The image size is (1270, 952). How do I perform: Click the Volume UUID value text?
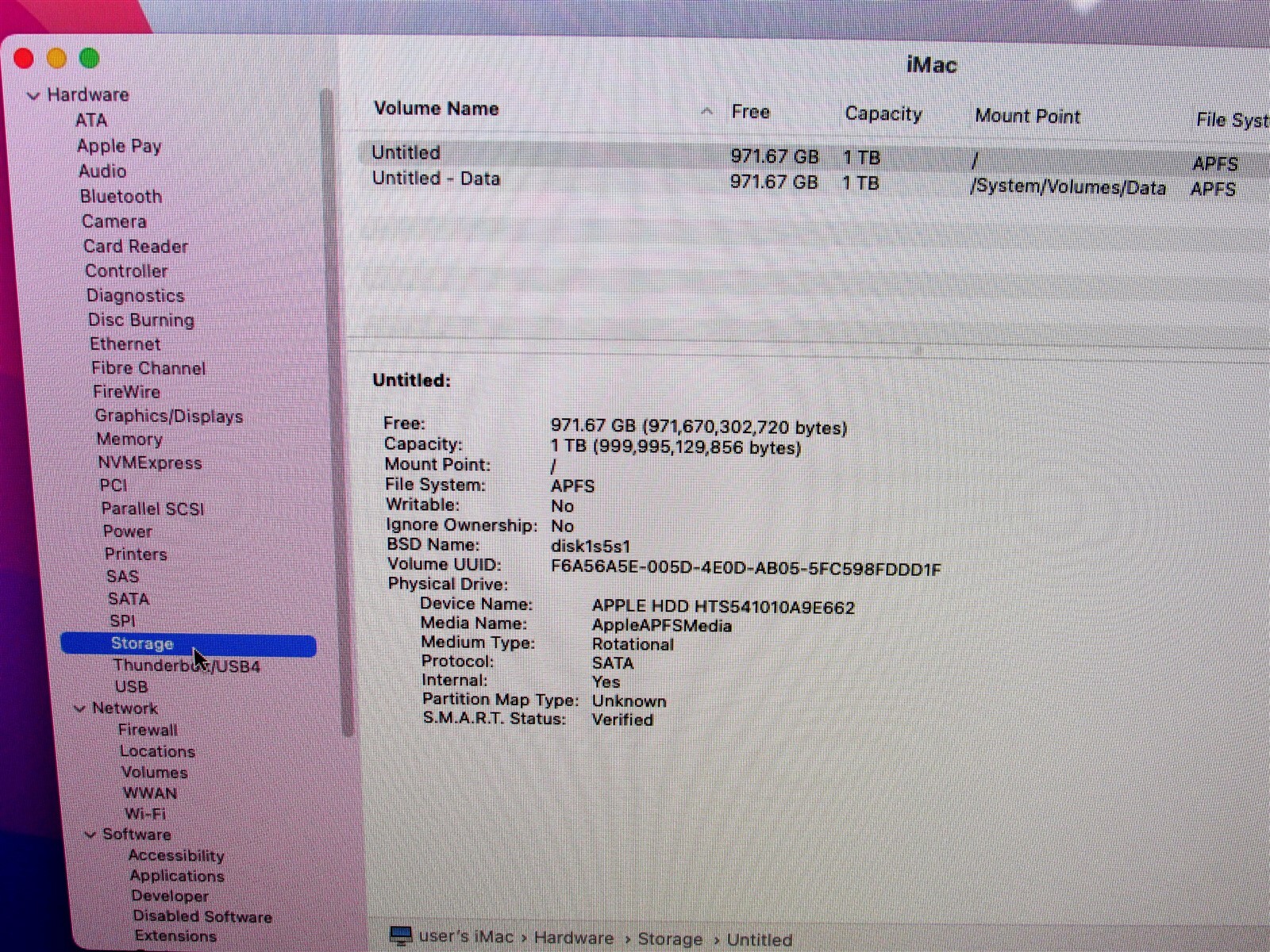pos(746,568)
